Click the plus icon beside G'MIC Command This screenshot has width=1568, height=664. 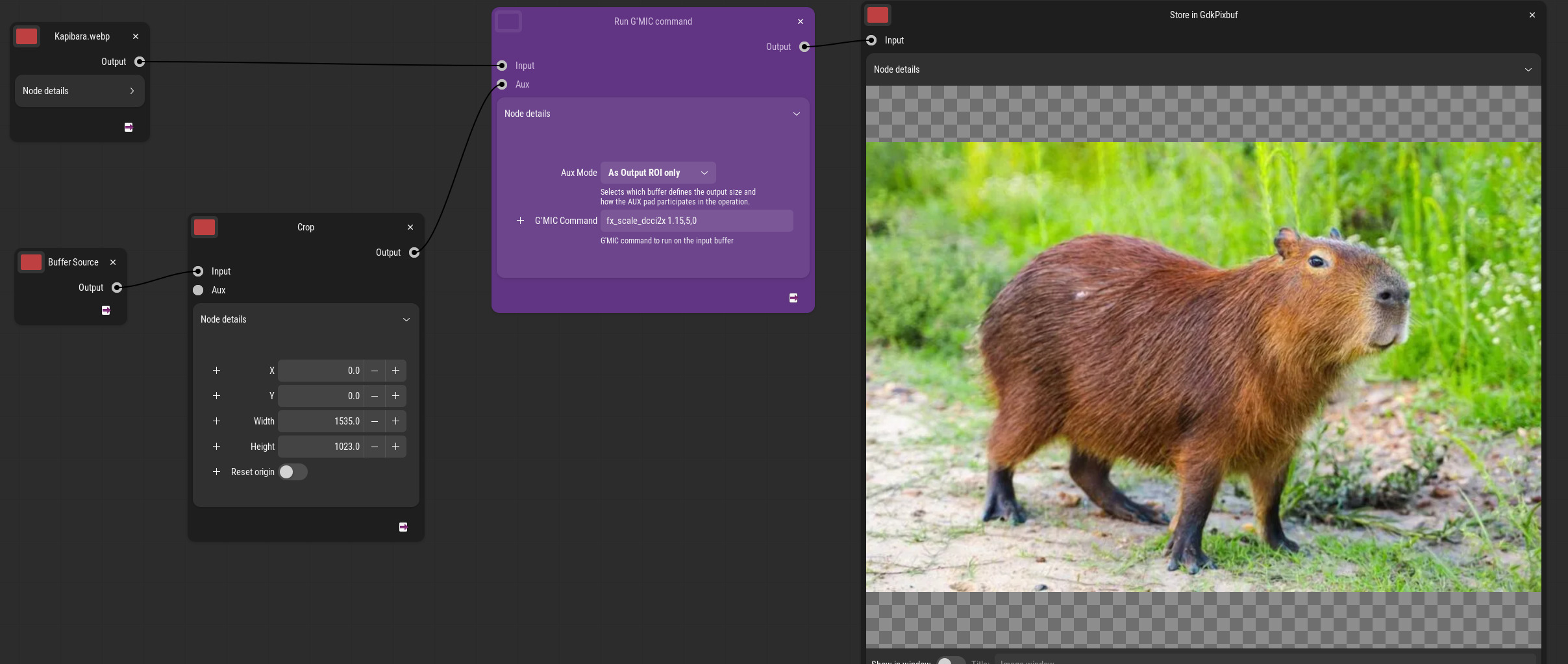click(520, 221)
